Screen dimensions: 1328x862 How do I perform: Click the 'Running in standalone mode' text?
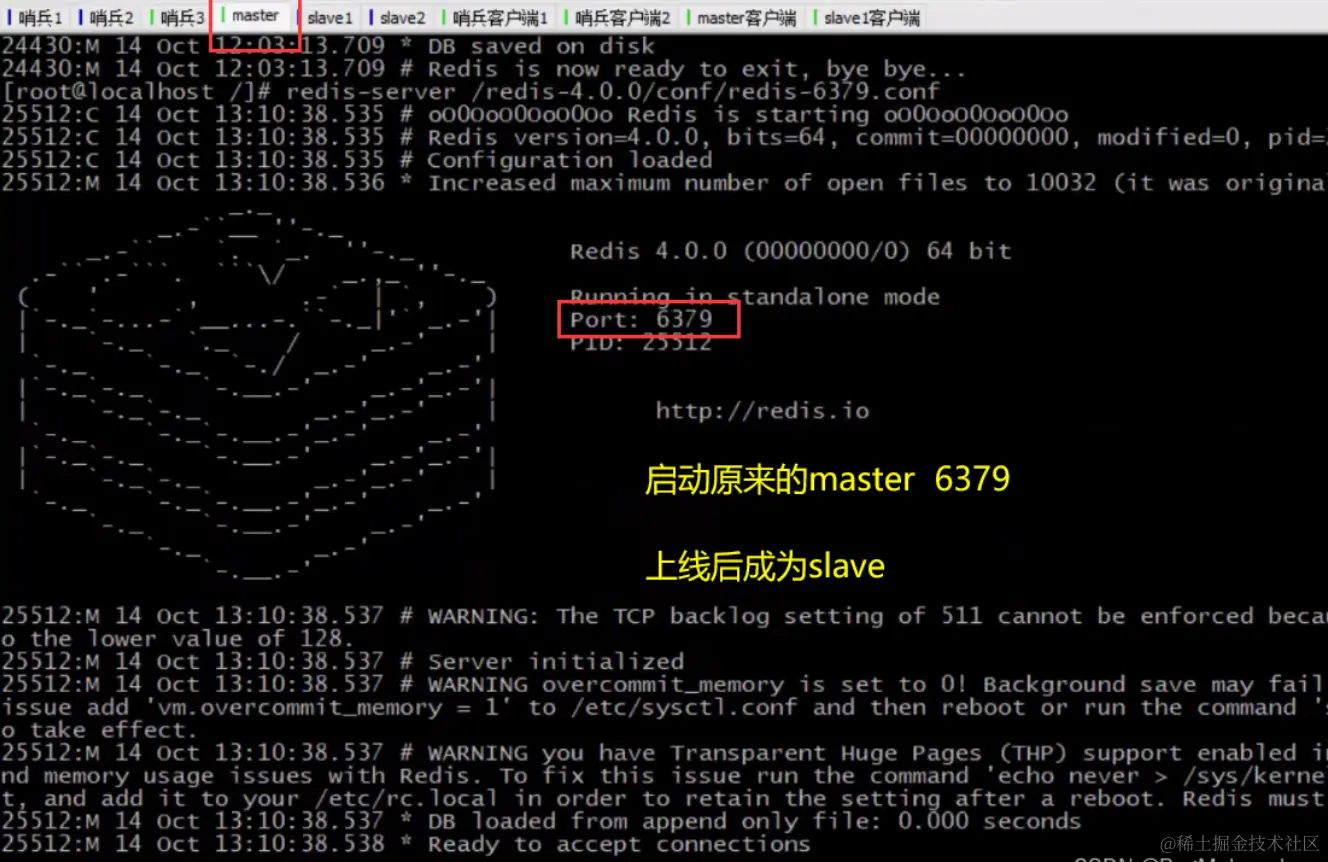tap(754, 297)
